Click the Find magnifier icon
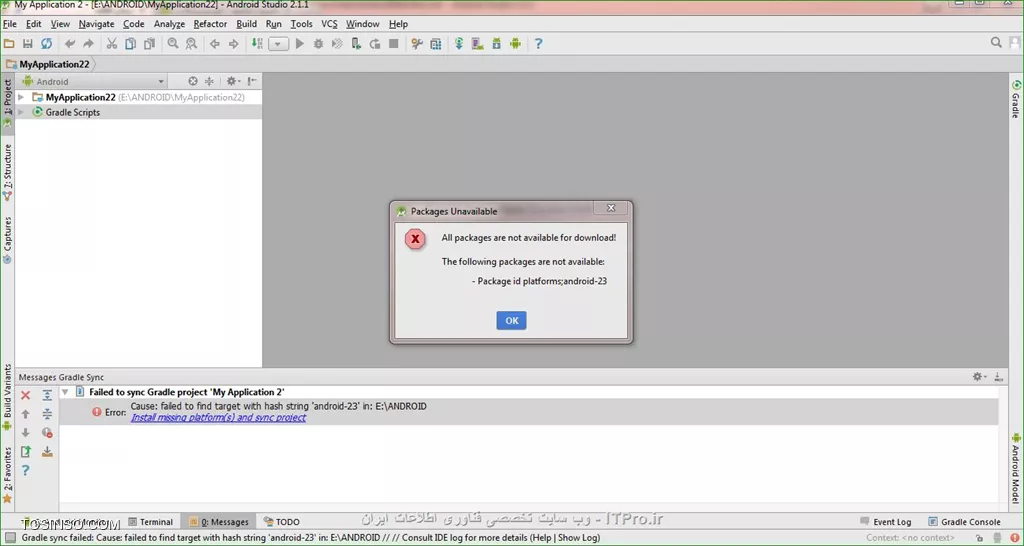The width and height of the screenshot is (1024, 546). click(173, 44)
